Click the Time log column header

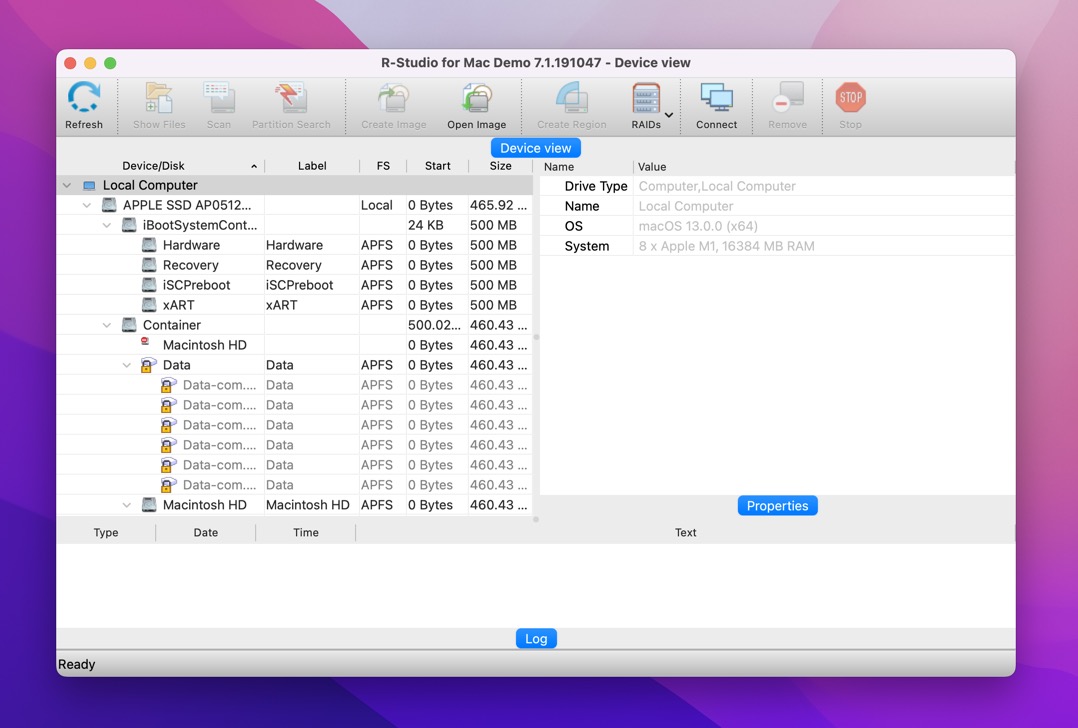[x=306, y=532]
